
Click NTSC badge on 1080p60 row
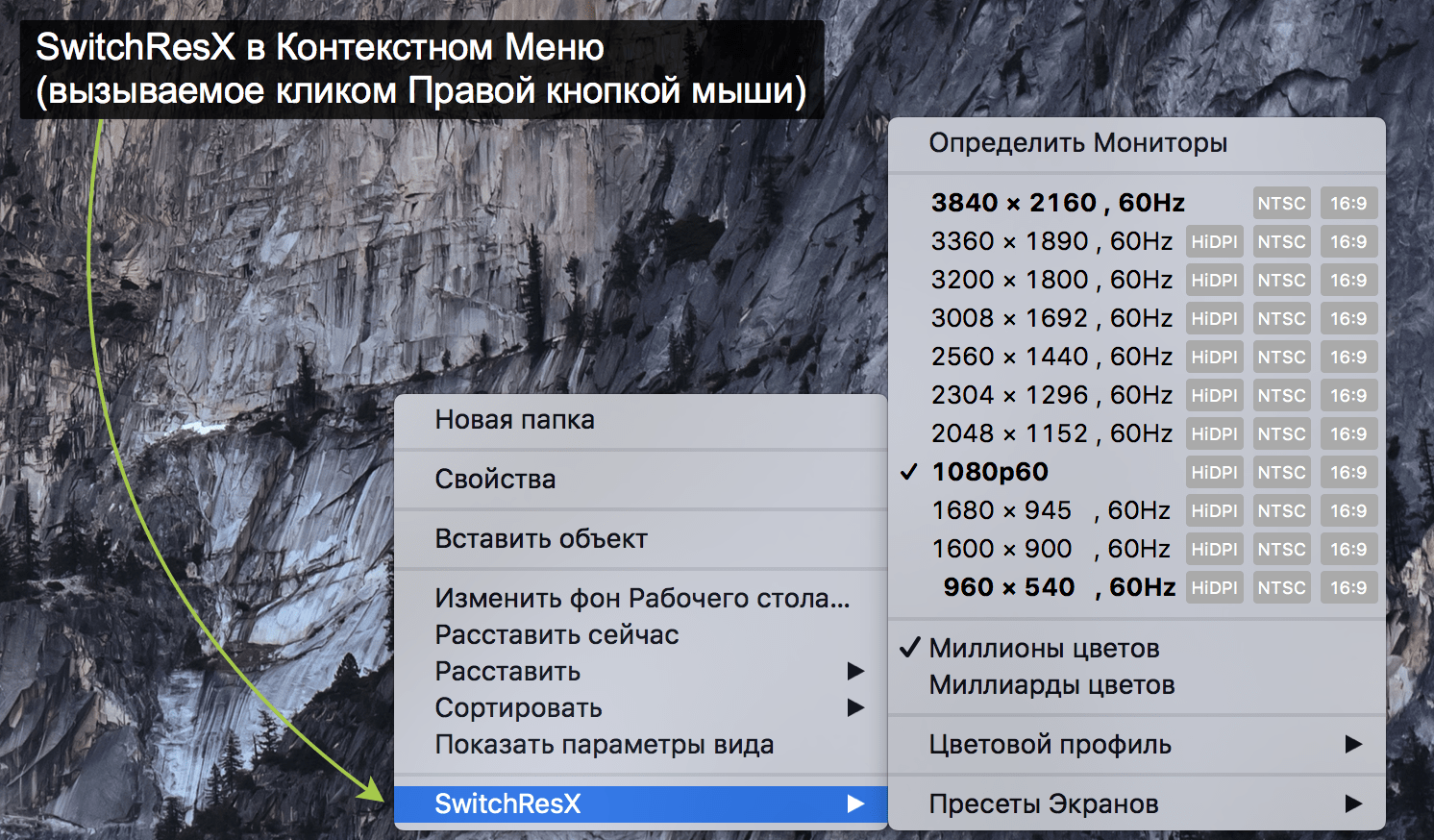(1282, 472)
